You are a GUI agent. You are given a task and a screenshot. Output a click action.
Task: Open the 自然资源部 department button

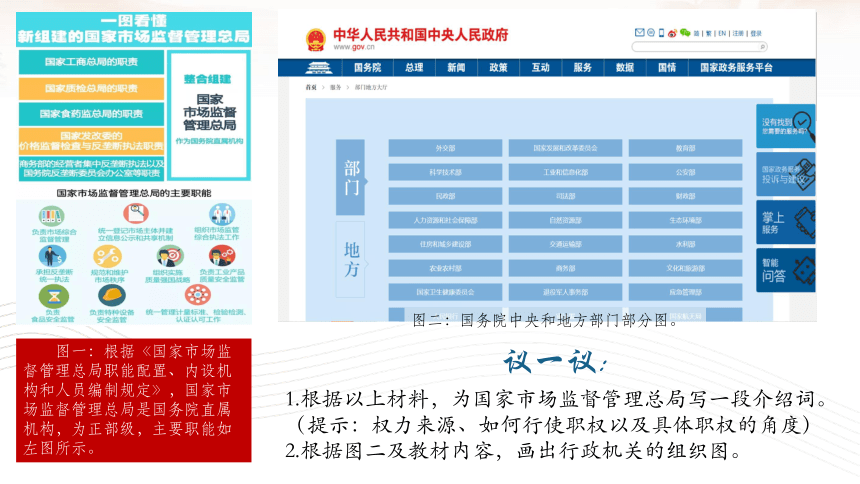pos(565,220)
